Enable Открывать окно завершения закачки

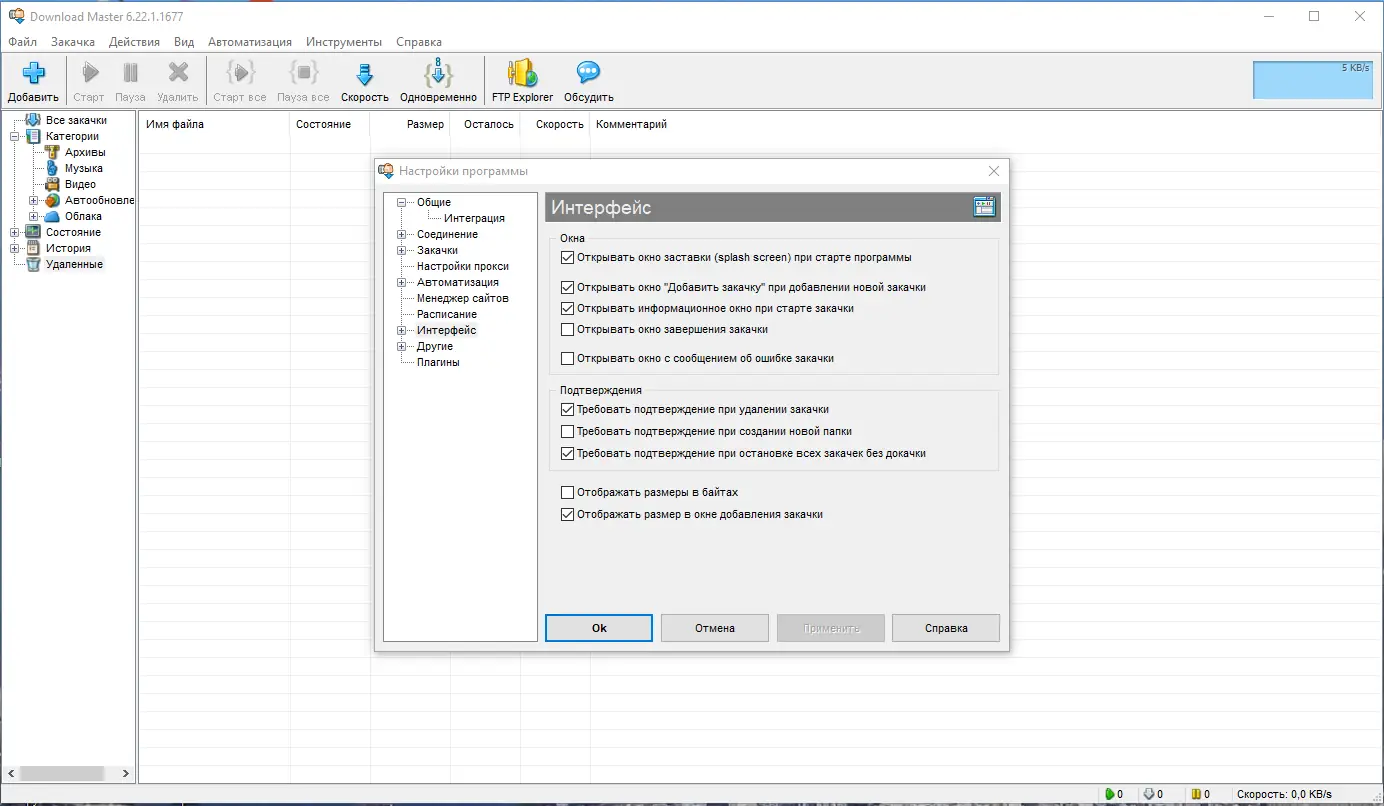click(568, 329)
